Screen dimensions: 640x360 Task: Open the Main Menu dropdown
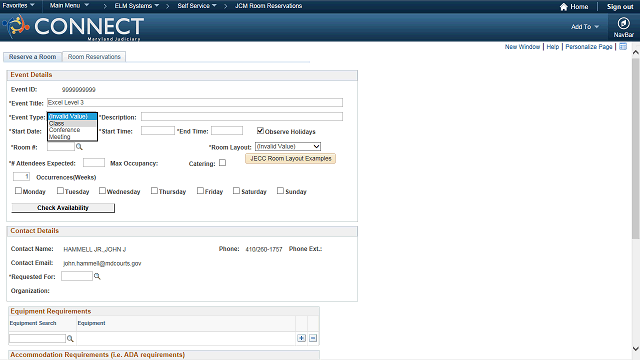[69, 6]
